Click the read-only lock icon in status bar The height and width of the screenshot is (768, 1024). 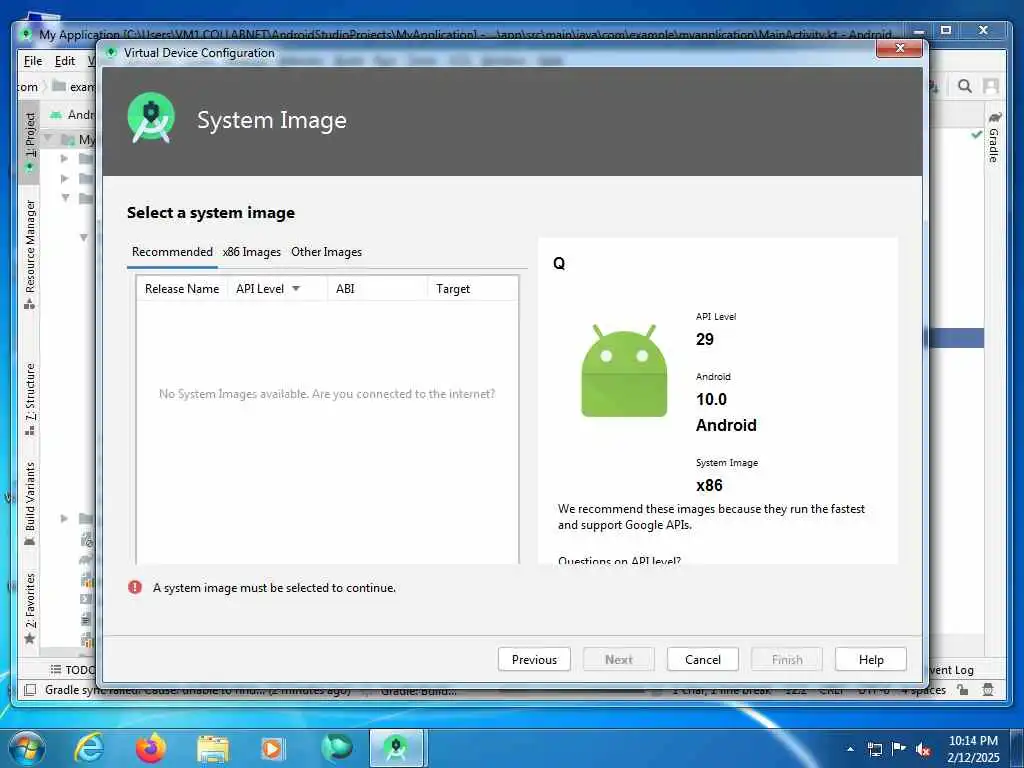pos(963,690)
